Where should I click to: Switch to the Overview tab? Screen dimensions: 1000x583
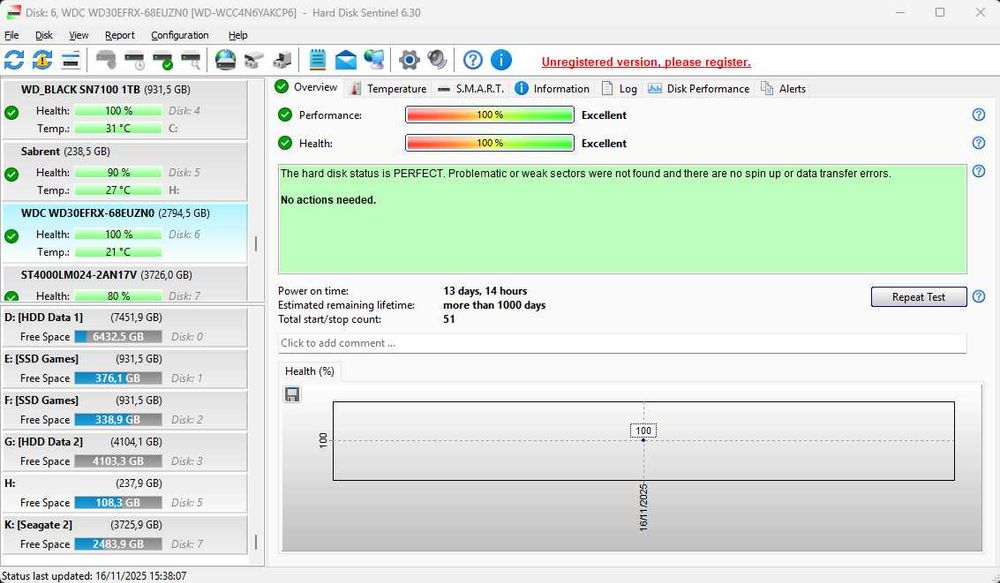(x=307, y=87)
